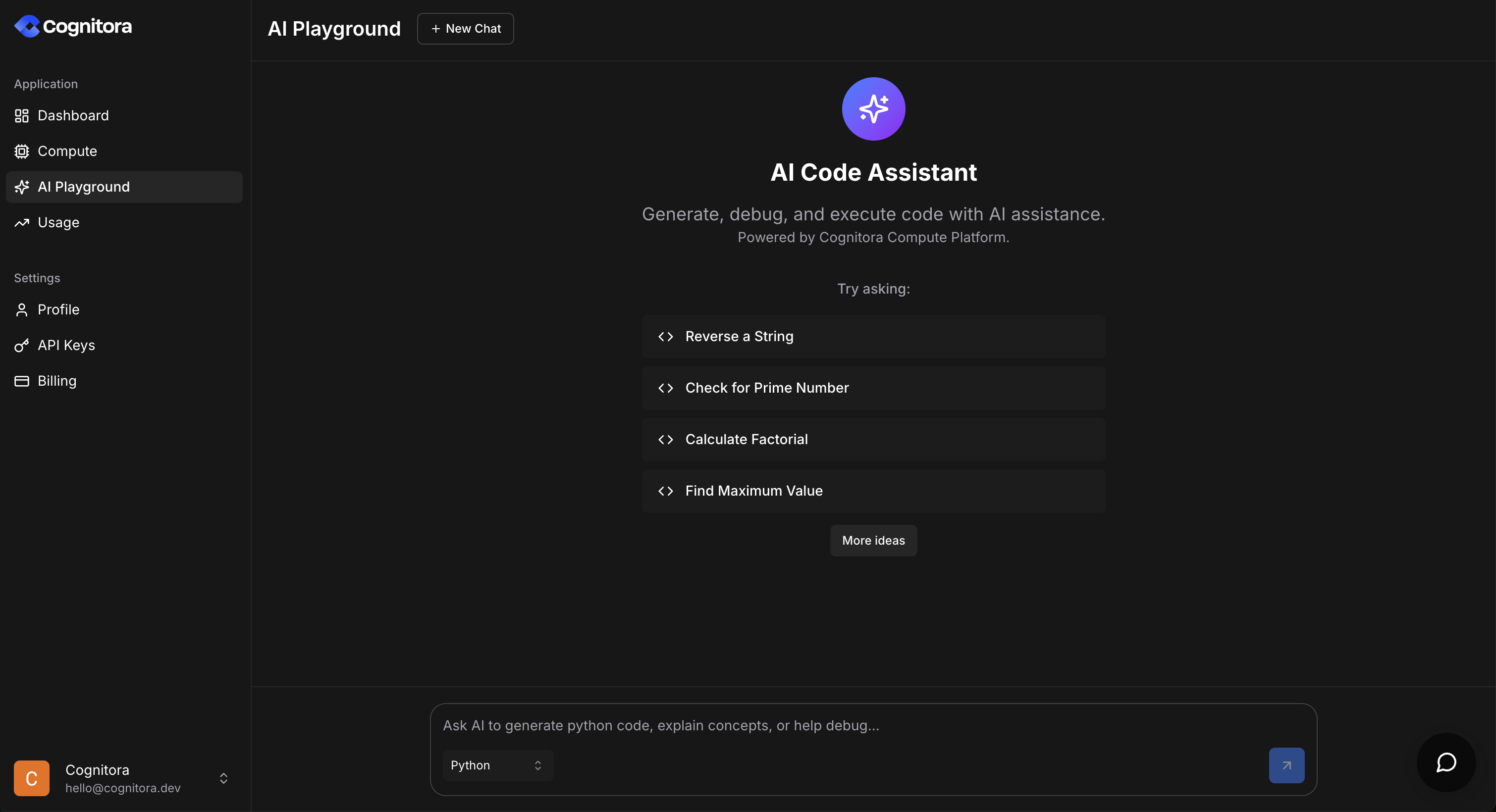Open the Dashboard grid icon
The image size is (1496, 812).
(x=21, y=115)
